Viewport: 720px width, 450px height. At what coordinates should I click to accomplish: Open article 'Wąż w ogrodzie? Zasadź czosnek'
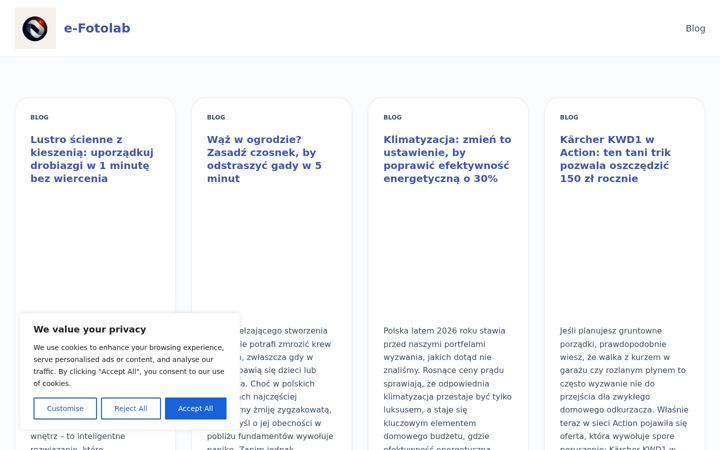264,159
